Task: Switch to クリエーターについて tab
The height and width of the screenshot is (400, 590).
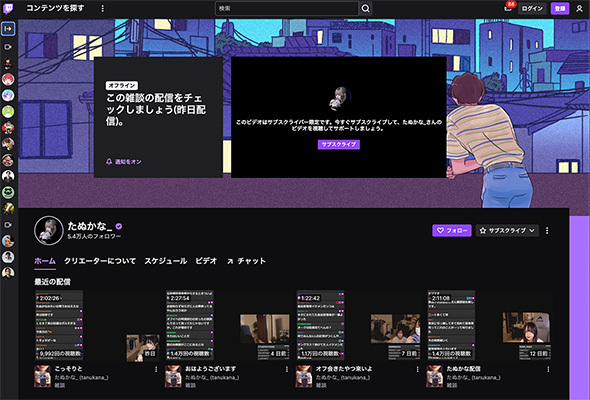Action: click(x=100, y=261)
